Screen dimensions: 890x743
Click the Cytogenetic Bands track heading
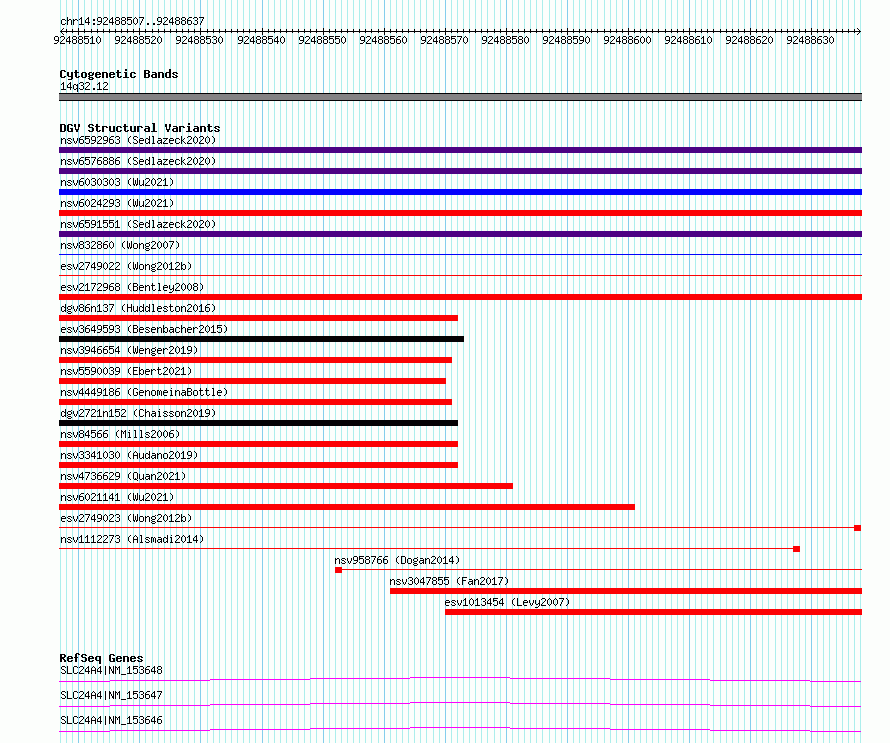119,74
